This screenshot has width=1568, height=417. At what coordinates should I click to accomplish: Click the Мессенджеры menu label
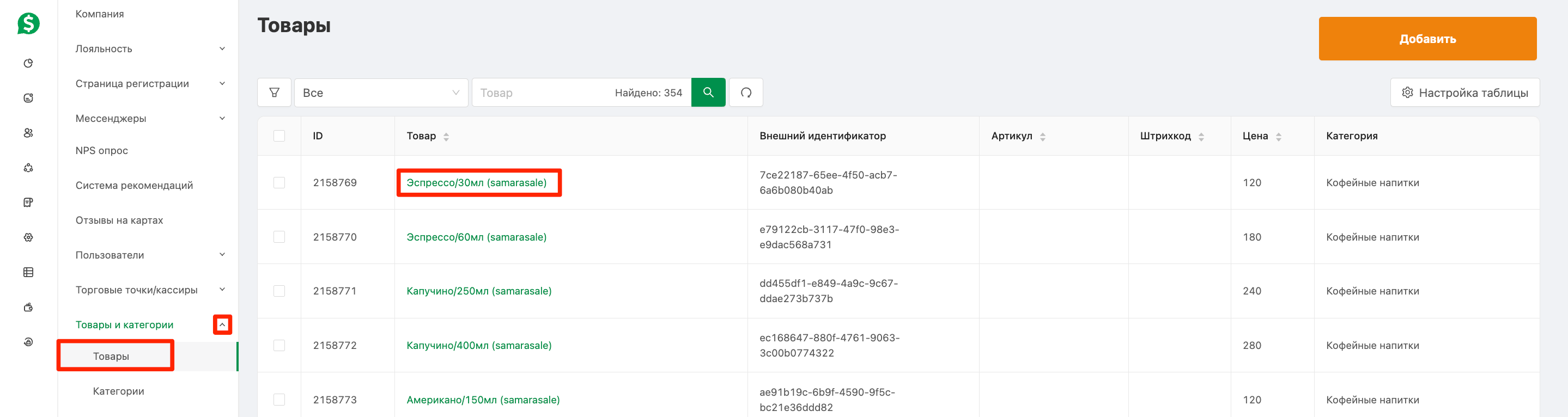pyautogui.click(x=111, y=118)
